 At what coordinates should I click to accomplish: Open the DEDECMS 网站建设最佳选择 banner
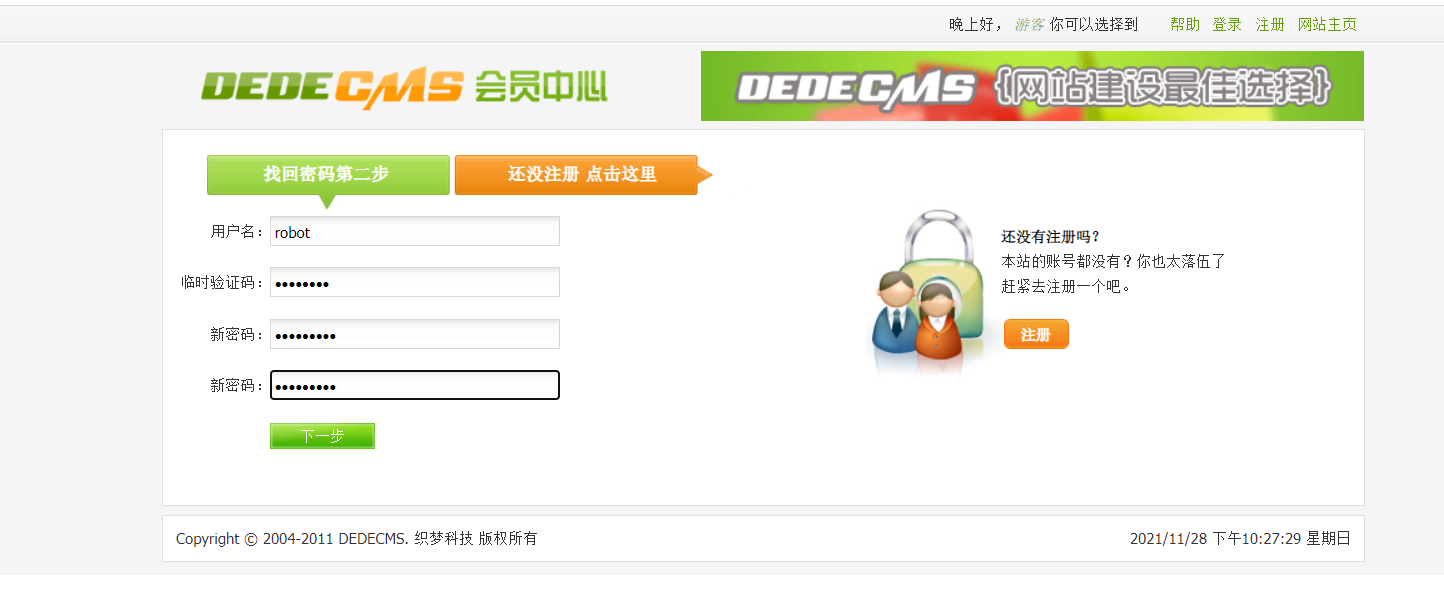tap(1032, 86)
